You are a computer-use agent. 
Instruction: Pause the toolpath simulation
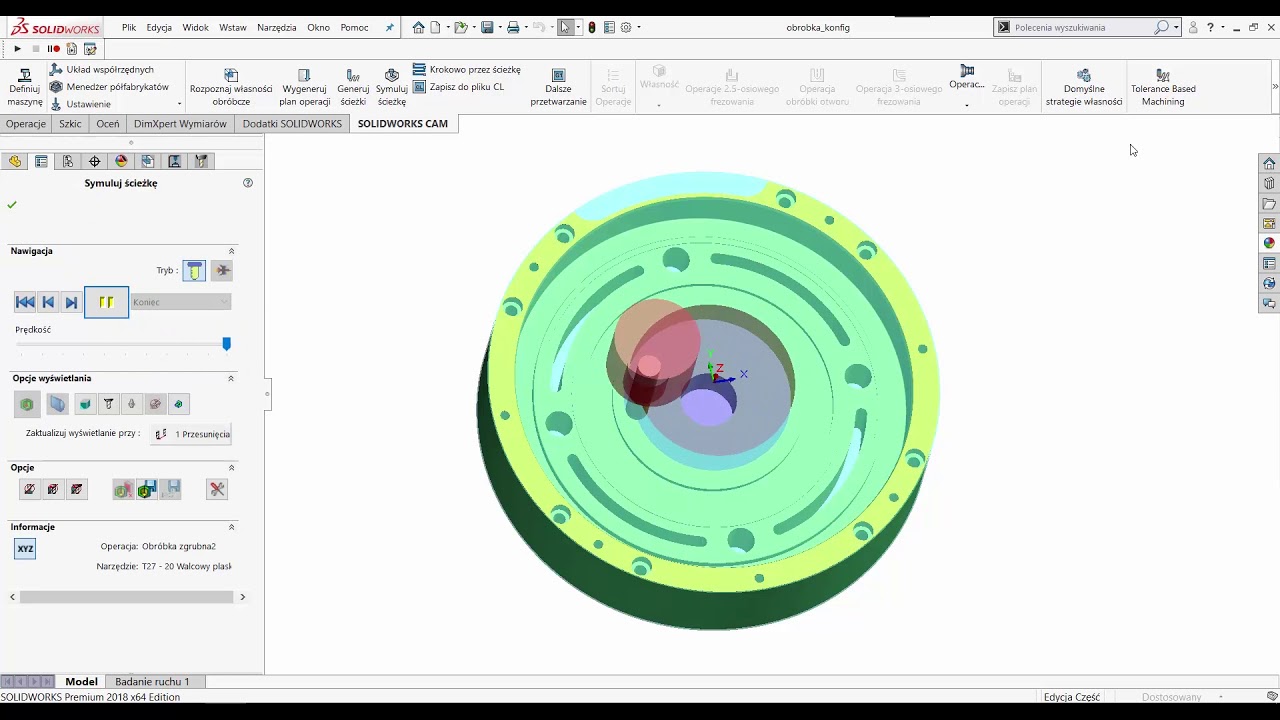pos(107,302)
